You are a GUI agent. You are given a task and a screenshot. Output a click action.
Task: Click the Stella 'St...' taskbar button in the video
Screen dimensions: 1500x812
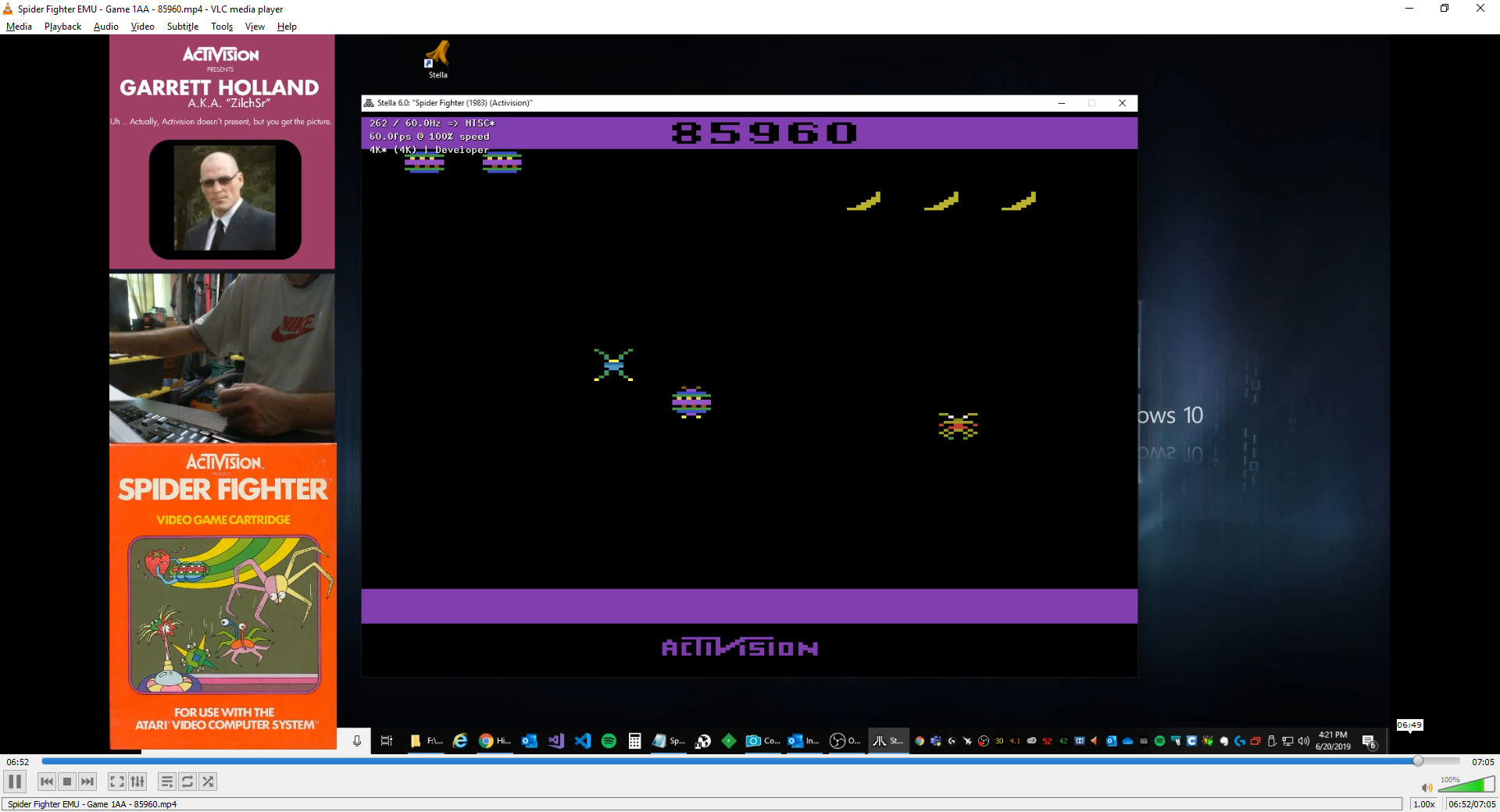(x=888, y=741)
